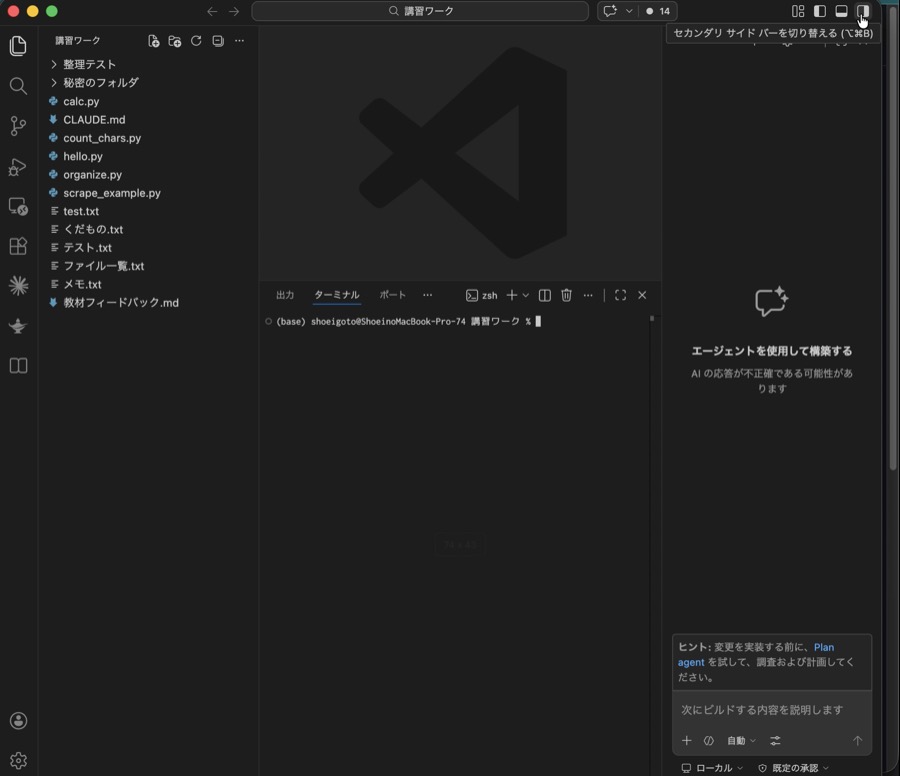Switch to the ポート tab
The width and height of the screenshot is (900, 776).
pyautogui.click(x=393, y=295)
